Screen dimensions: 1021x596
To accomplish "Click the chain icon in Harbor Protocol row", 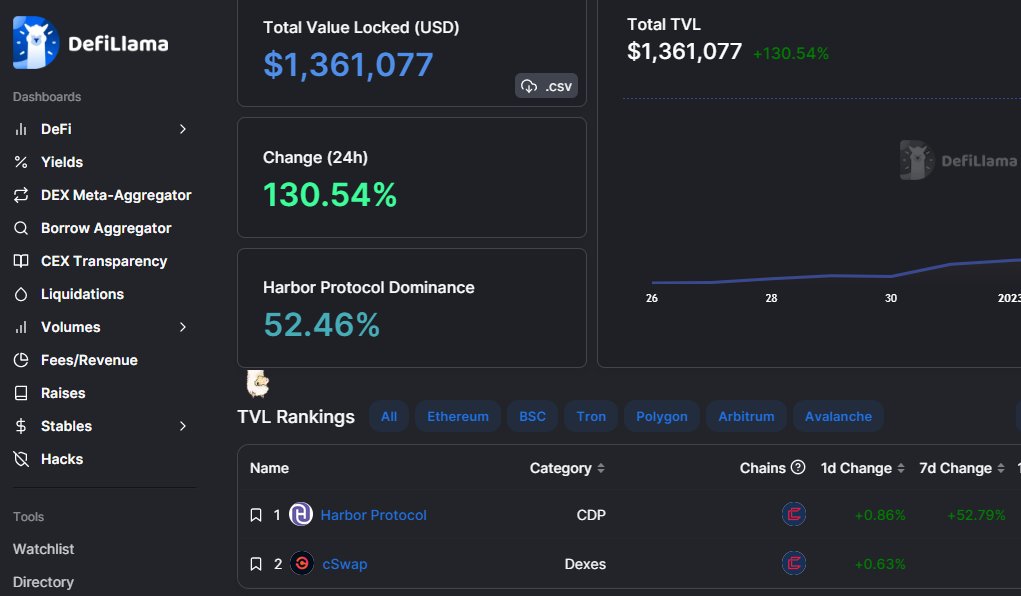I will (x=794, y=515).
